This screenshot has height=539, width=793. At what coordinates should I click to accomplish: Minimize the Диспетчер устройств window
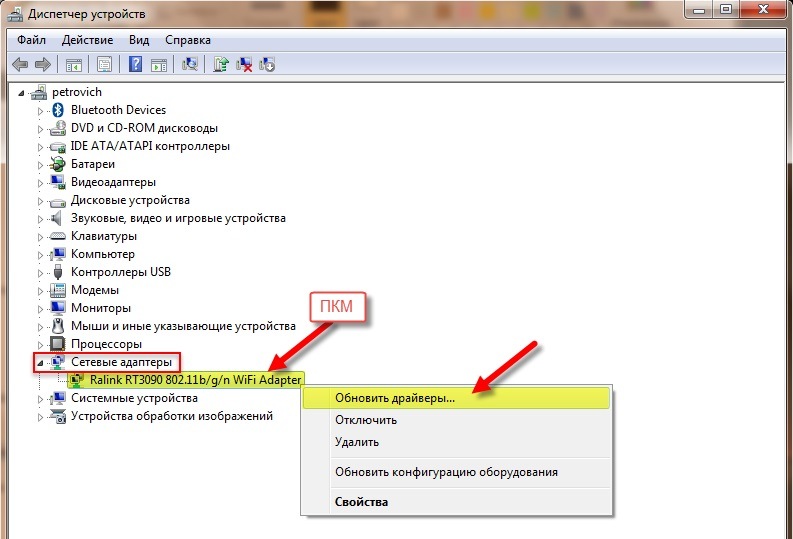click(698, 8)
